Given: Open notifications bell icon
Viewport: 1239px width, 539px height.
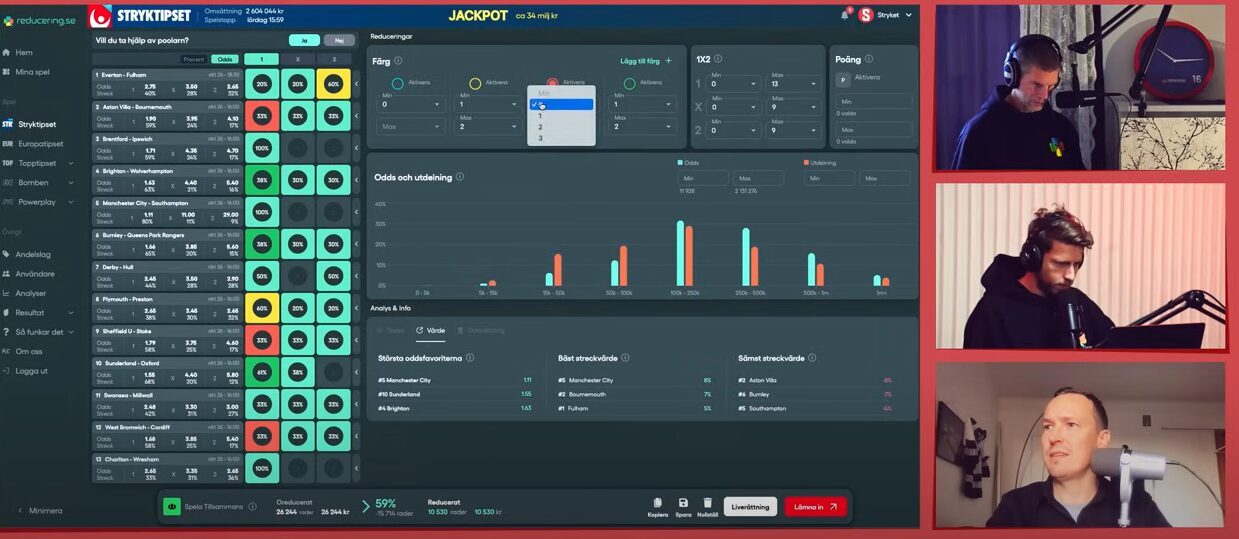Looking at the screenshot, I should click(x=845, y=15).
